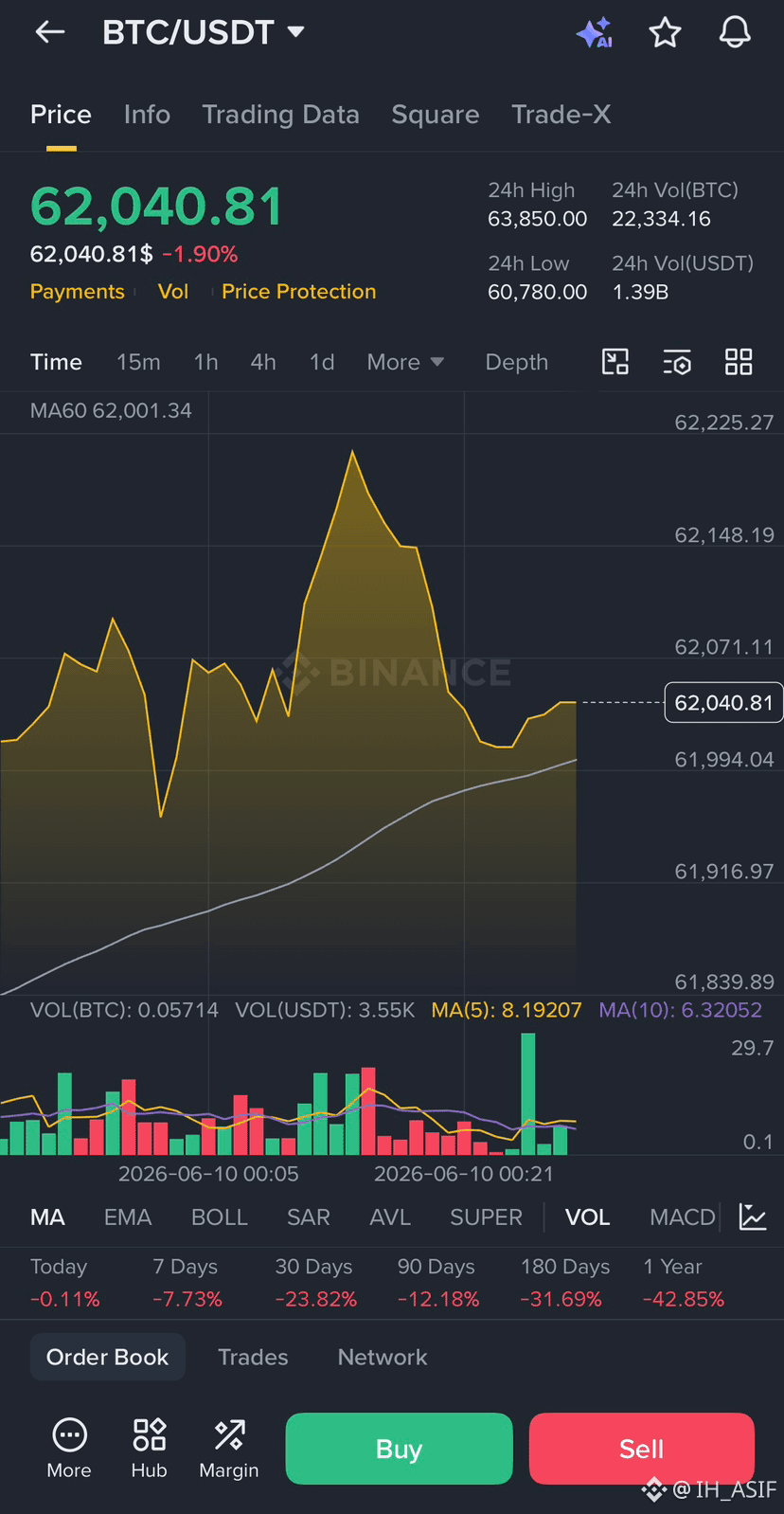Open the Trading Data tab

tap(280, 115)
